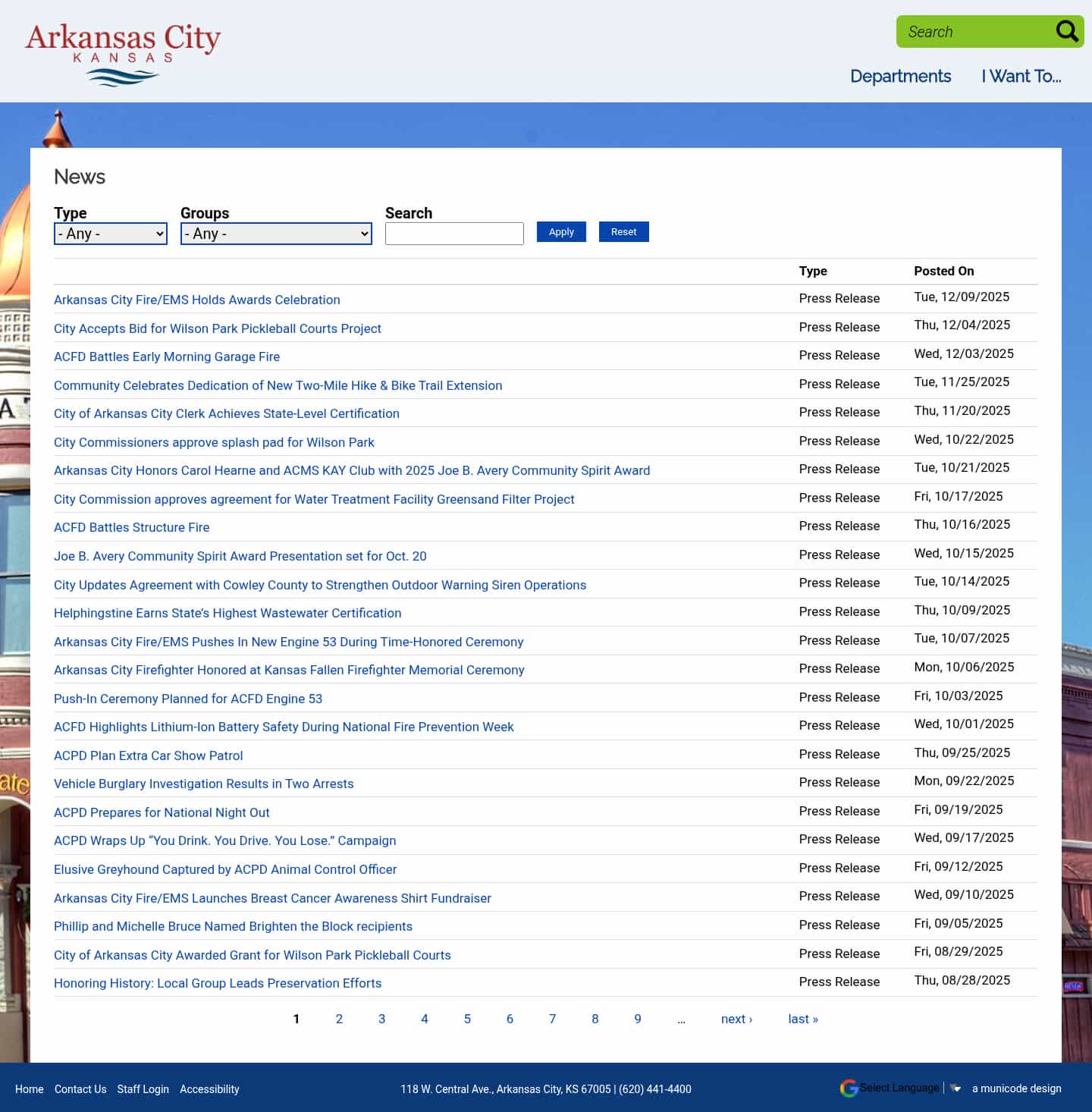This screenshot has height=1112, width=1092.
Task: Open the Type dropdown filter
Action: click(110, 234)
